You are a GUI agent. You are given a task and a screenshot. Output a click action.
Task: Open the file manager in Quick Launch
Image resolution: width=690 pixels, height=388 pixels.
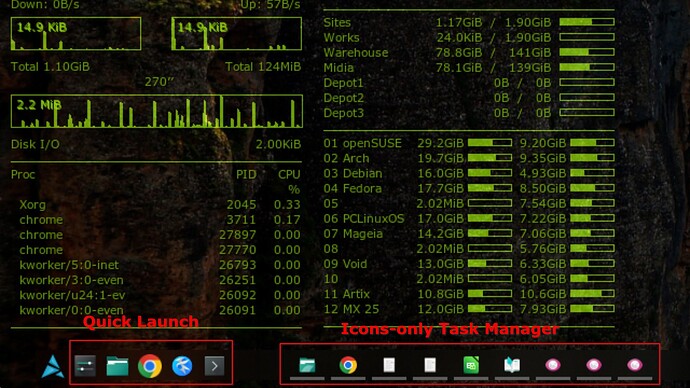(117, 366)
